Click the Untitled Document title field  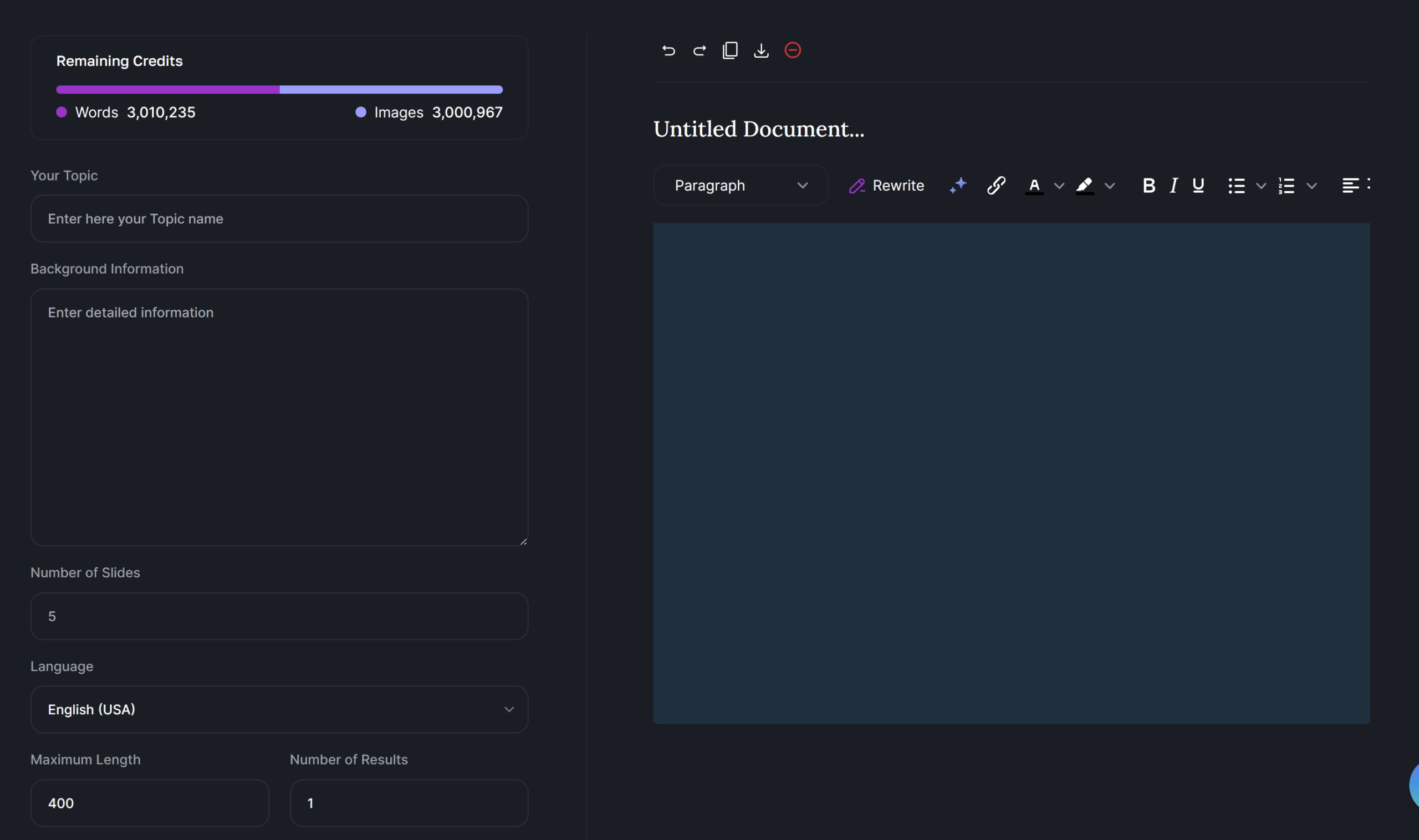(x=759, y=129)
